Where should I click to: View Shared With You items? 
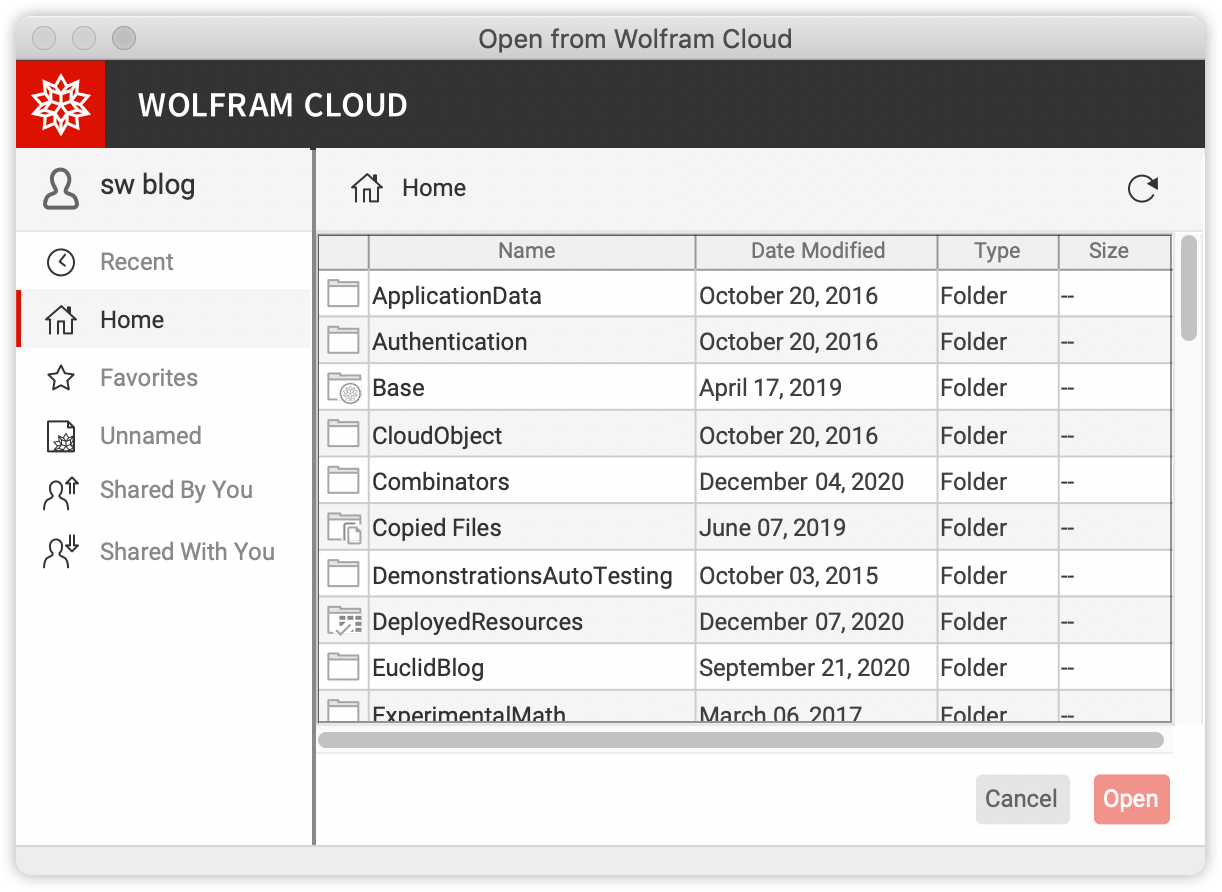coord(164,552)
